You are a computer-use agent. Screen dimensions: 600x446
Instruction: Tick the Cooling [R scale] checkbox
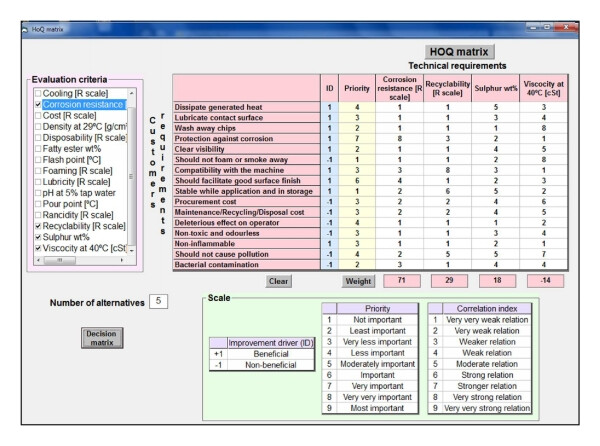point(38,93)
